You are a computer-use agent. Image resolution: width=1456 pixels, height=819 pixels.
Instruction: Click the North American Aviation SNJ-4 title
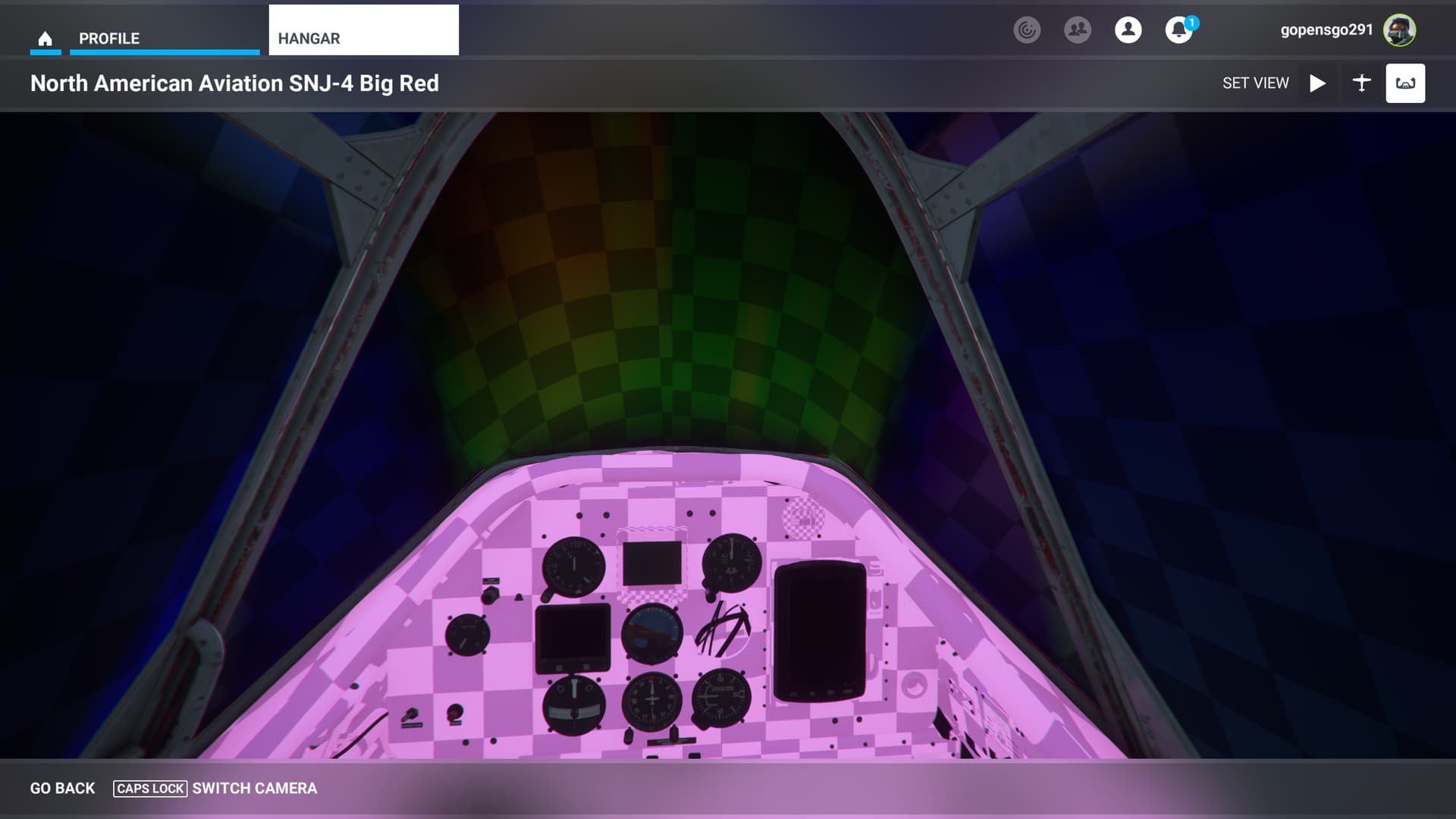point(234,83)
